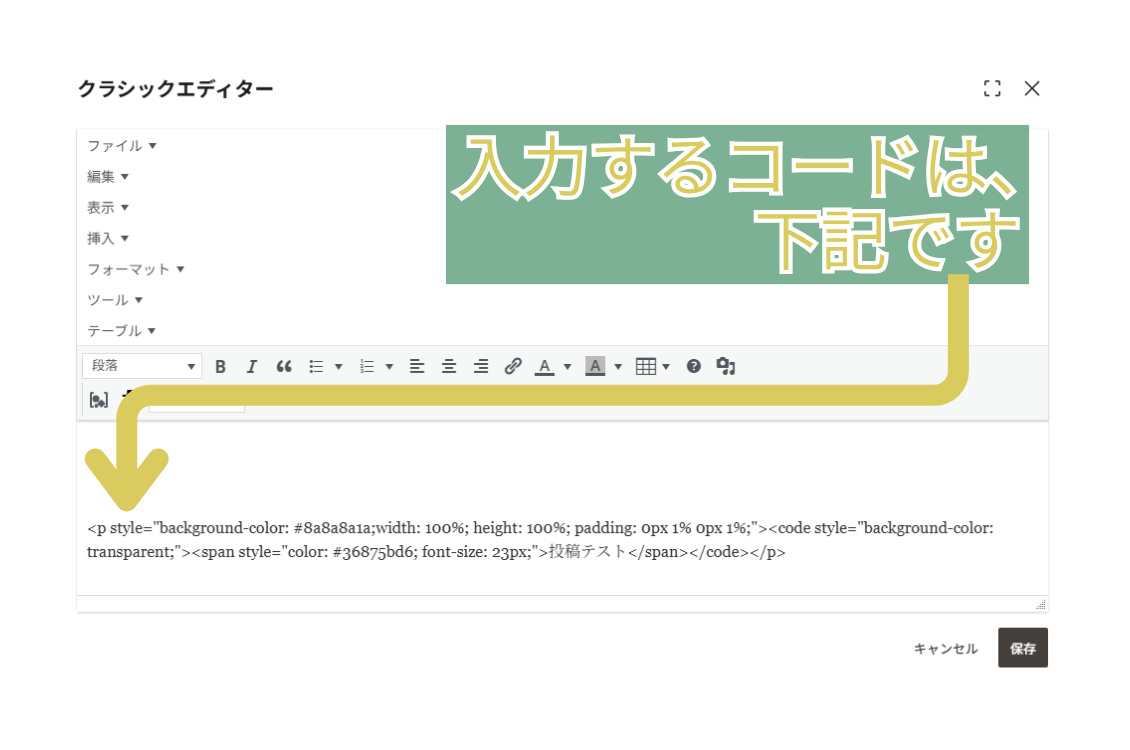The width and height of the screenshot is (1130, 750).
Task: Open the ツール menu
Action: (x=115, y=300)
